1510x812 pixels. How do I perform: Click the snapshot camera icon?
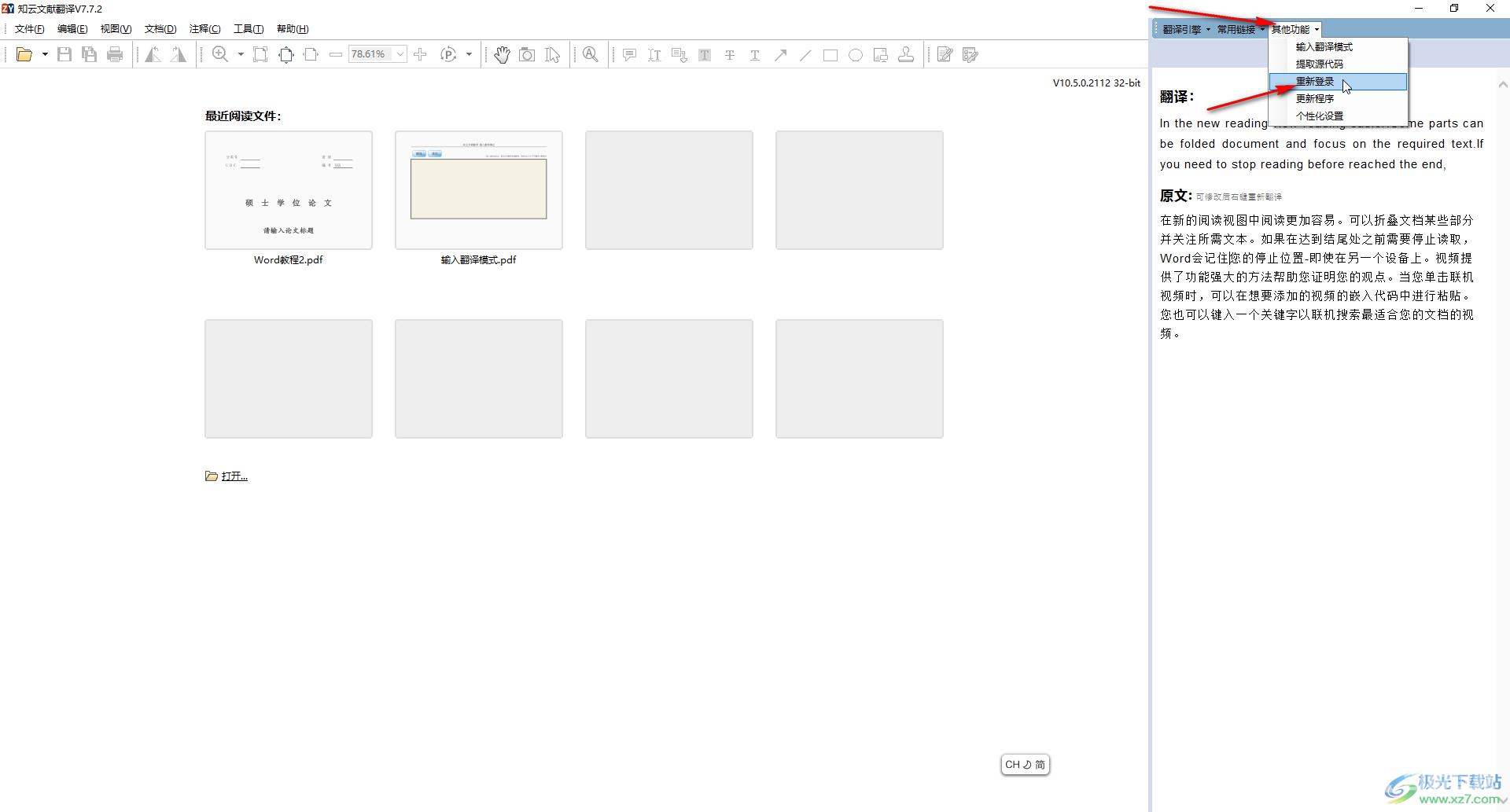coord(527,54)
